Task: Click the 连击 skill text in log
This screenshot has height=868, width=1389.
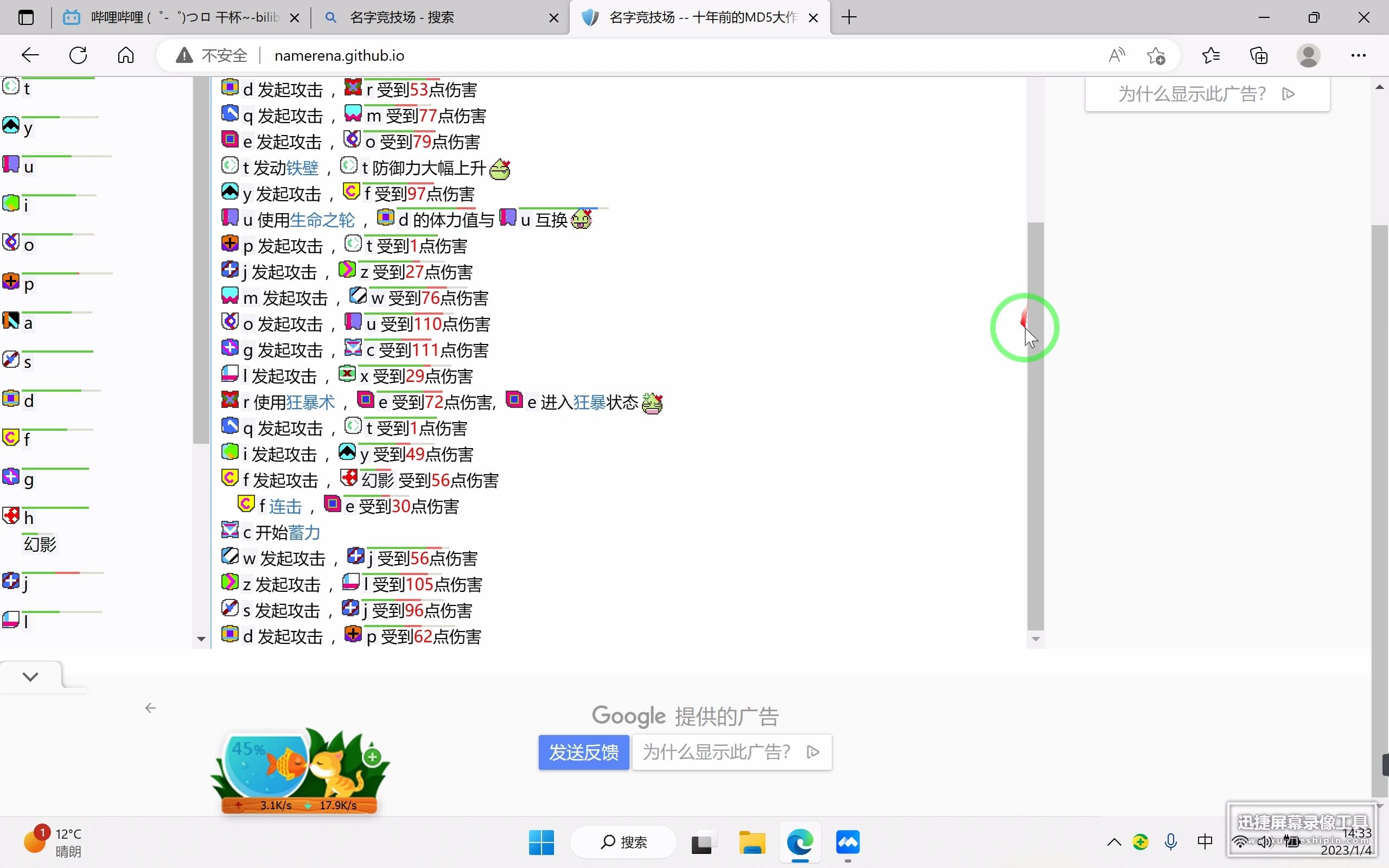Action: point(285,506)
